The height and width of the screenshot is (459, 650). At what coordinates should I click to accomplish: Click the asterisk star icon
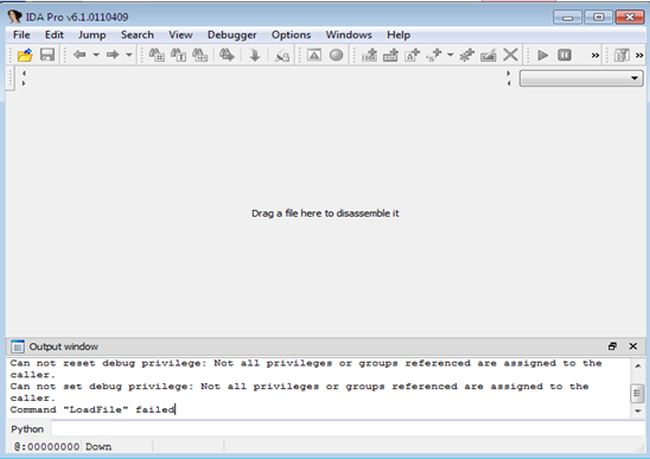click(467, 55)
